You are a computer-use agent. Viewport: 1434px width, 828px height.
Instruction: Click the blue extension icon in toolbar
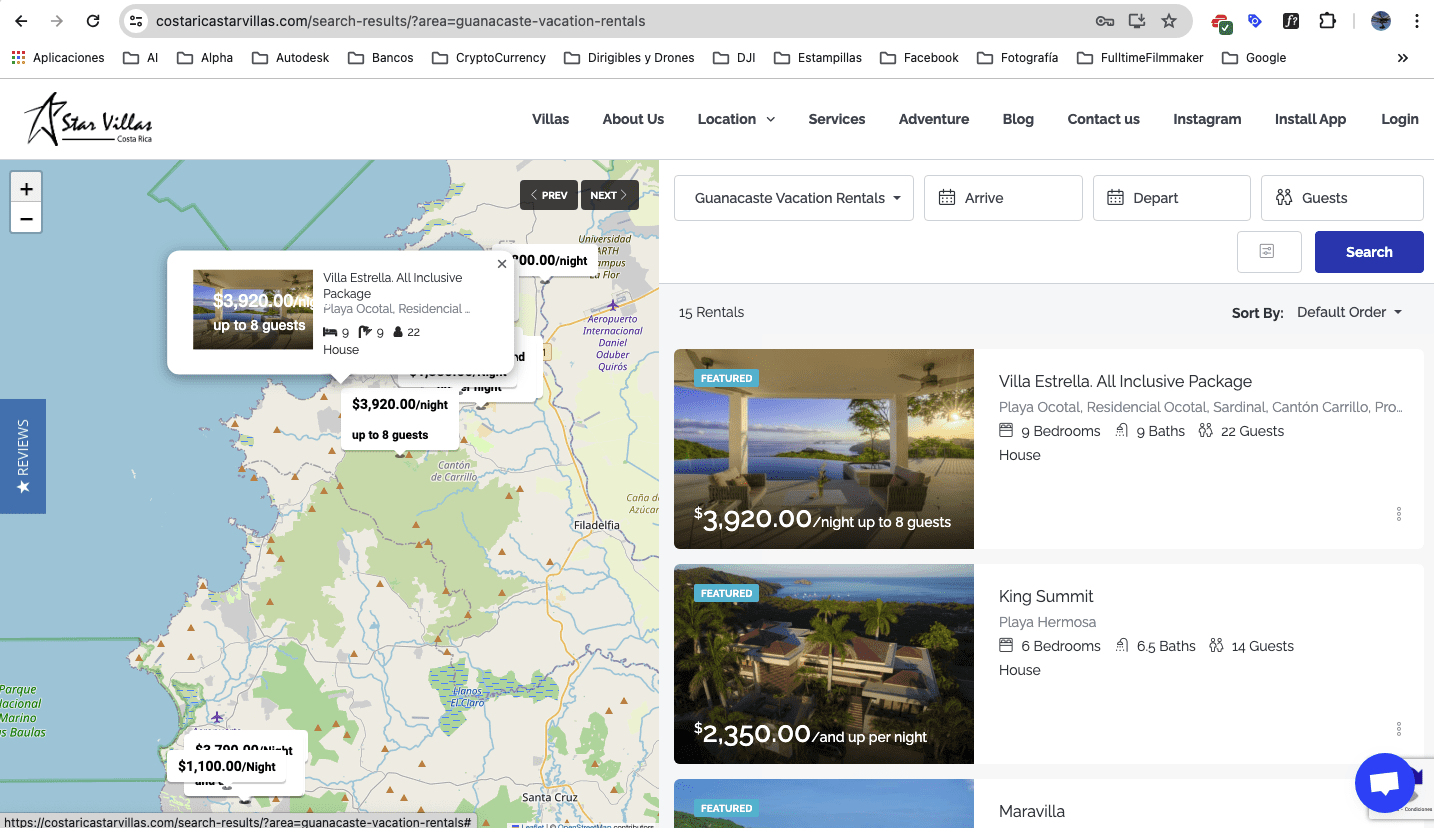1255,21
